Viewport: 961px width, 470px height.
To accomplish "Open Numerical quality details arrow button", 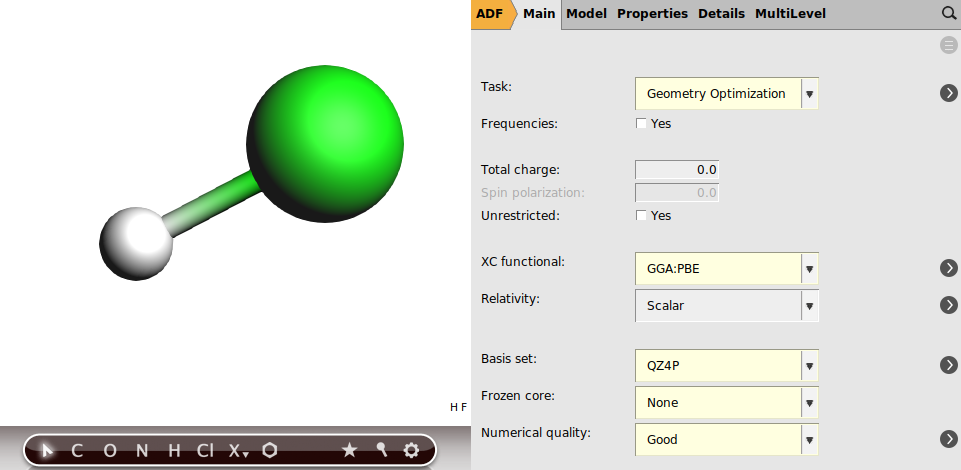I will 949,439.
